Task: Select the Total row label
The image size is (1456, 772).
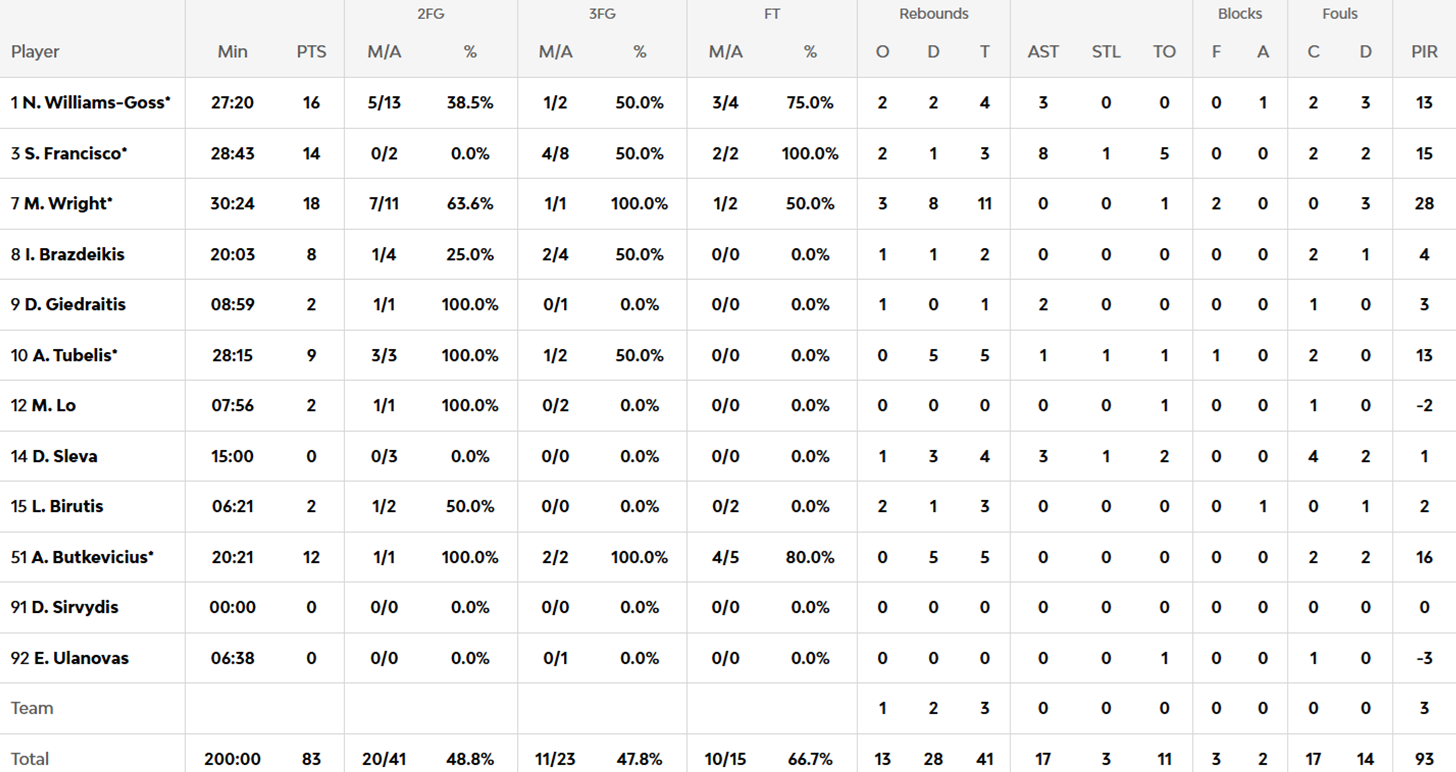Action: click(x=30, y=759)
